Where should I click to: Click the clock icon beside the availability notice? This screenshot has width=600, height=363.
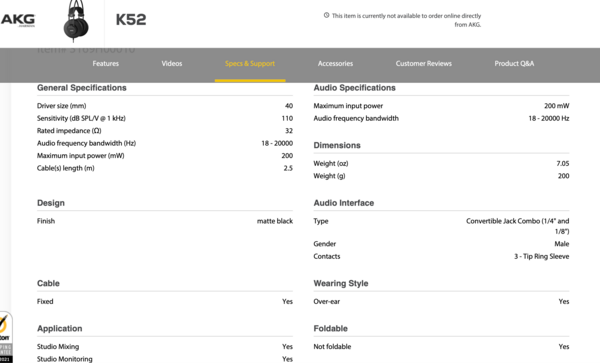326,15
